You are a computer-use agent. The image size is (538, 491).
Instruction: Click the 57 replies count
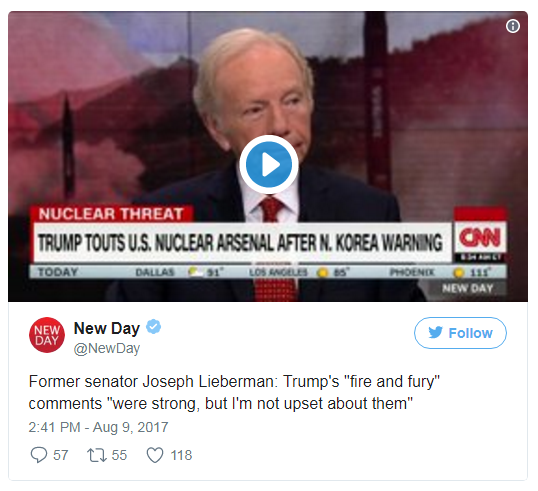pos(60,455)
